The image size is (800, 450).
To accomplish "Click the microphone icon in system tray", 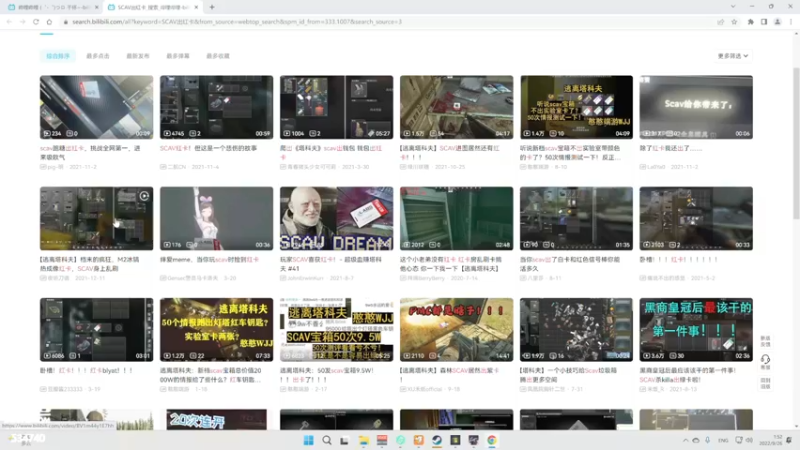I will [x=708, y=440].
